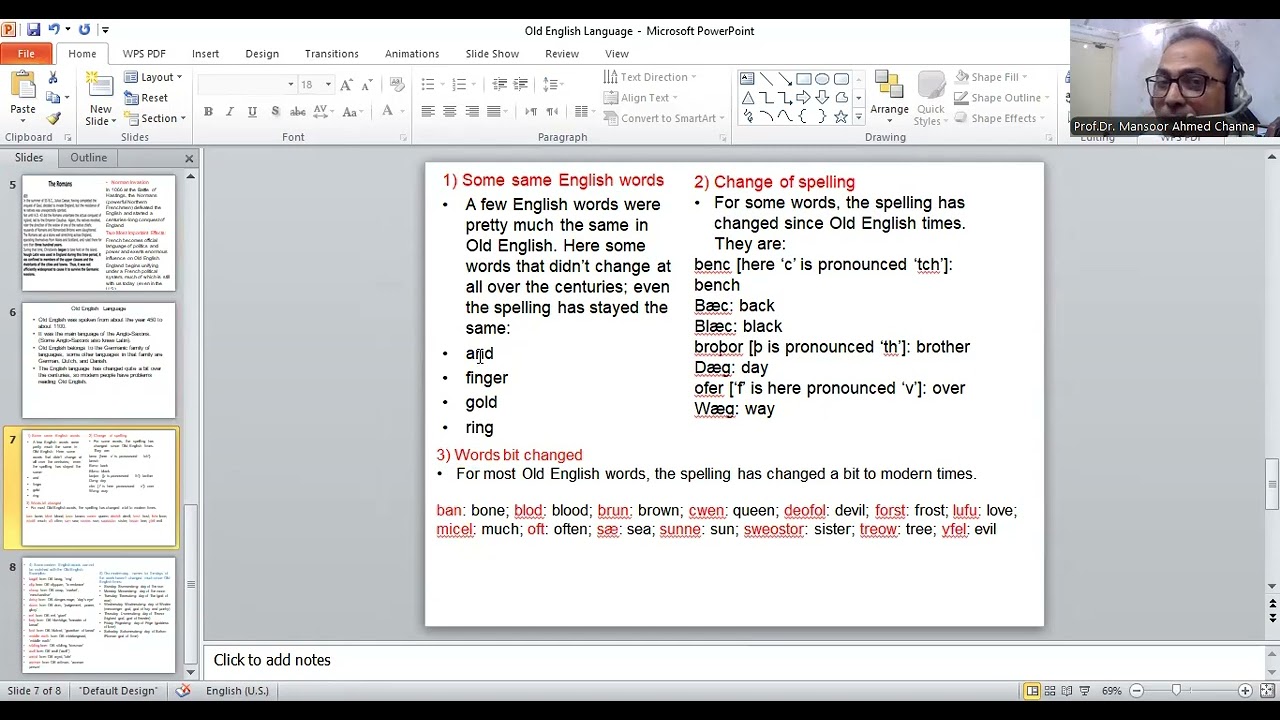Screen dimensions: 1280x720
Task: Open the Arrange menu
Action: [x=889, y=95]
